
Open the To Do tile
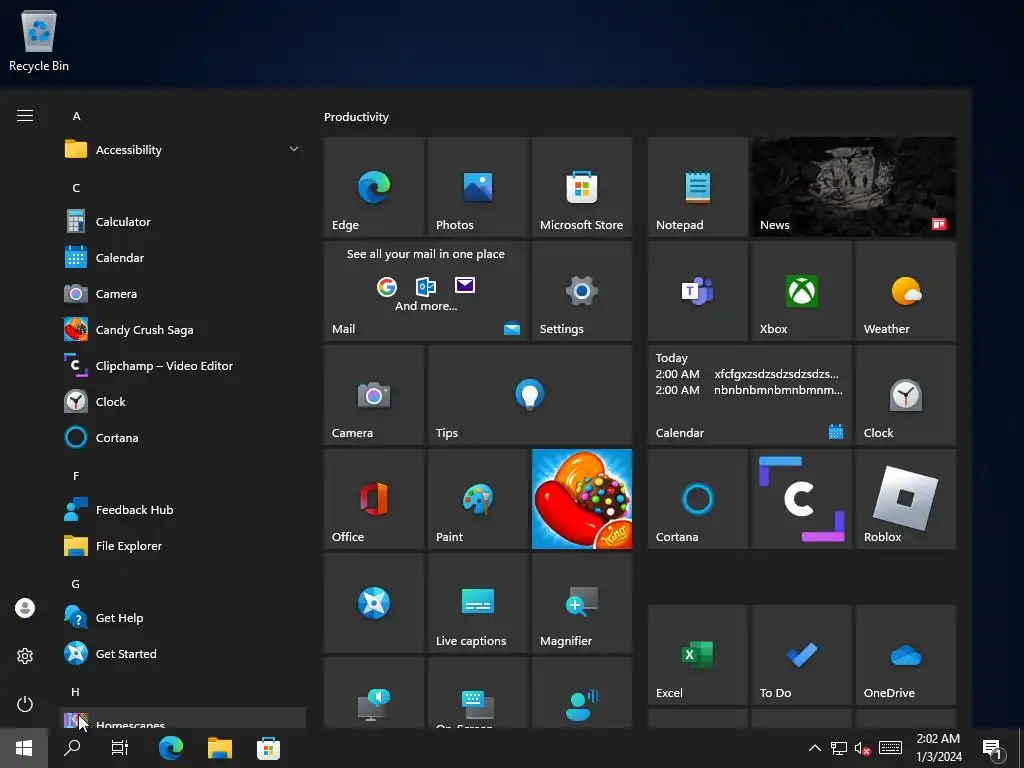801,655
